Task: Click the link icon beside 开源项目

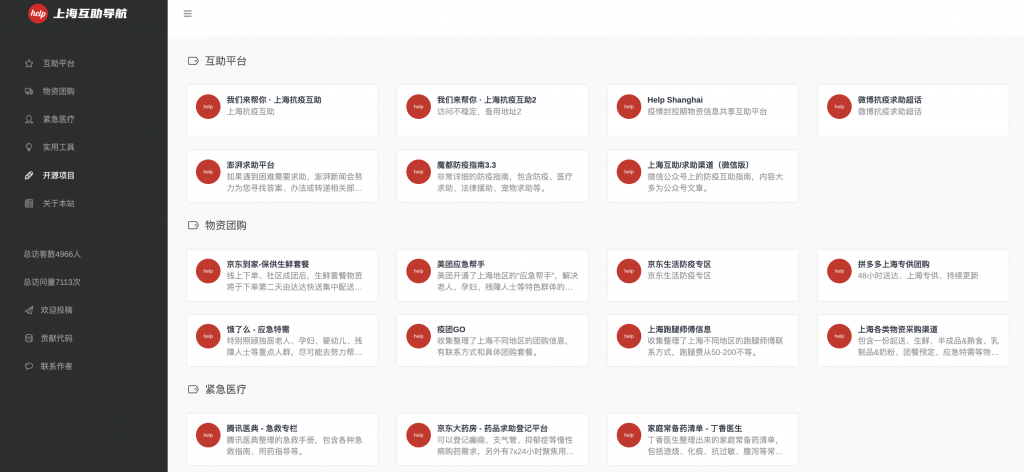Action: [29, 175]
